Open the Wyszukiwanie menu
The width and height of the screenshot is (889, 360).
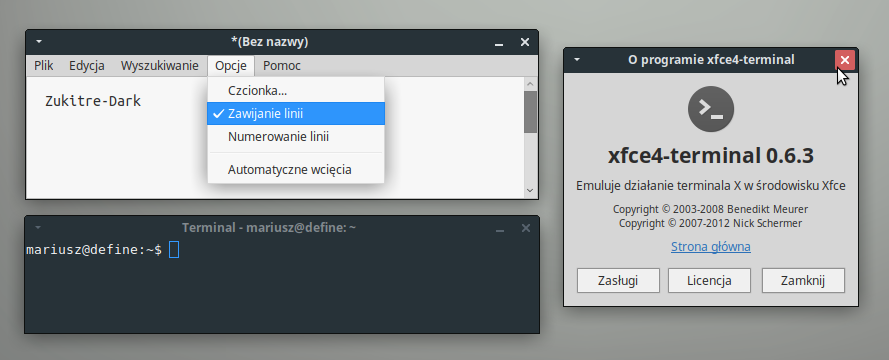[x=160, y=66]
